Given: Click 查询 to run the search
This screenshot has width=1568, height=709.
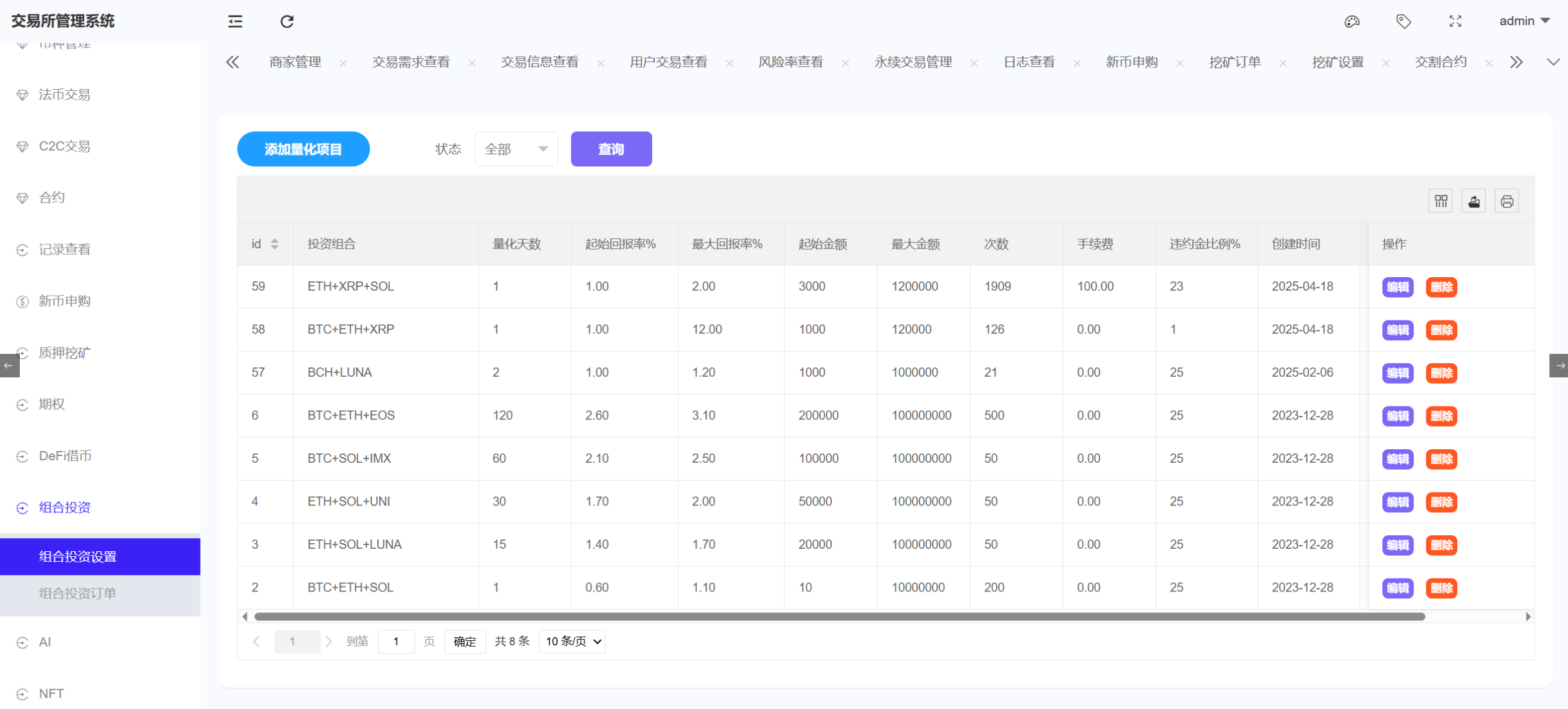Looking at the screenshot, I should (611, 149).
